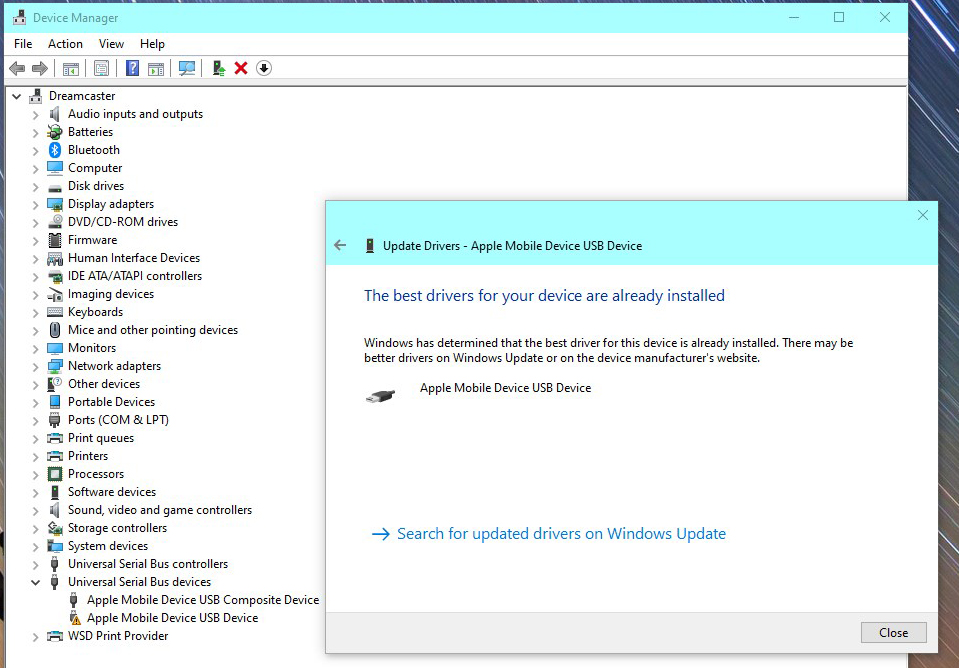Open the Action menu
Image resolution: width=959 pixels, height=668 pixels.
(65, 44)
